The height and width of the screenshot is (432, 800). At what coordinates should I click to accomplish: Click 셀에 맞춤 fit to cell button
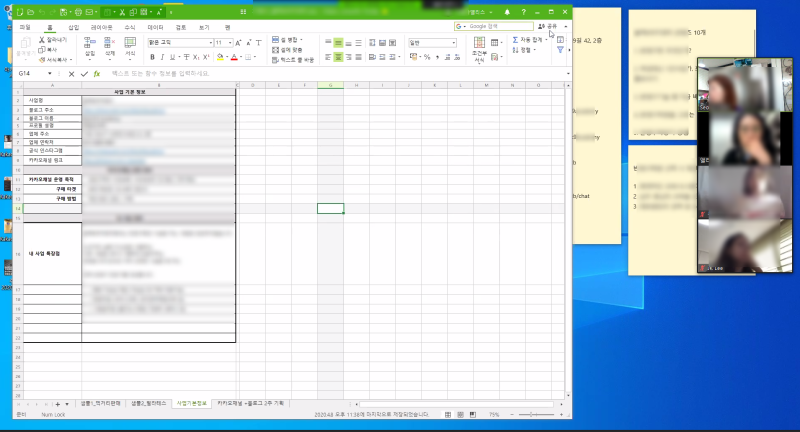(287, 50)
